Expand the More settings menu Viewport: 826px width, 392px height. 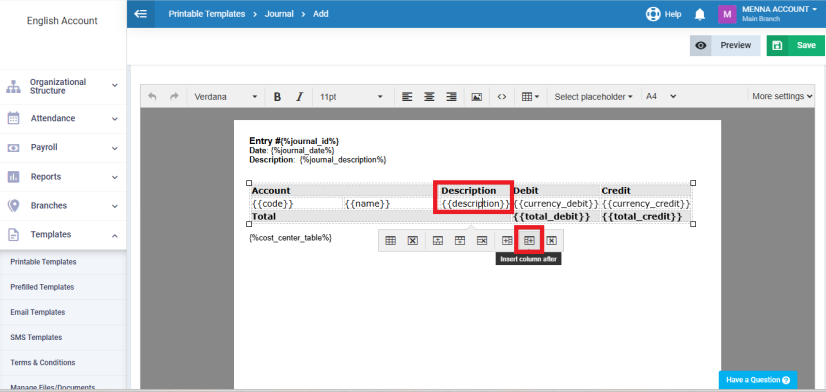[x=782, y=96]
